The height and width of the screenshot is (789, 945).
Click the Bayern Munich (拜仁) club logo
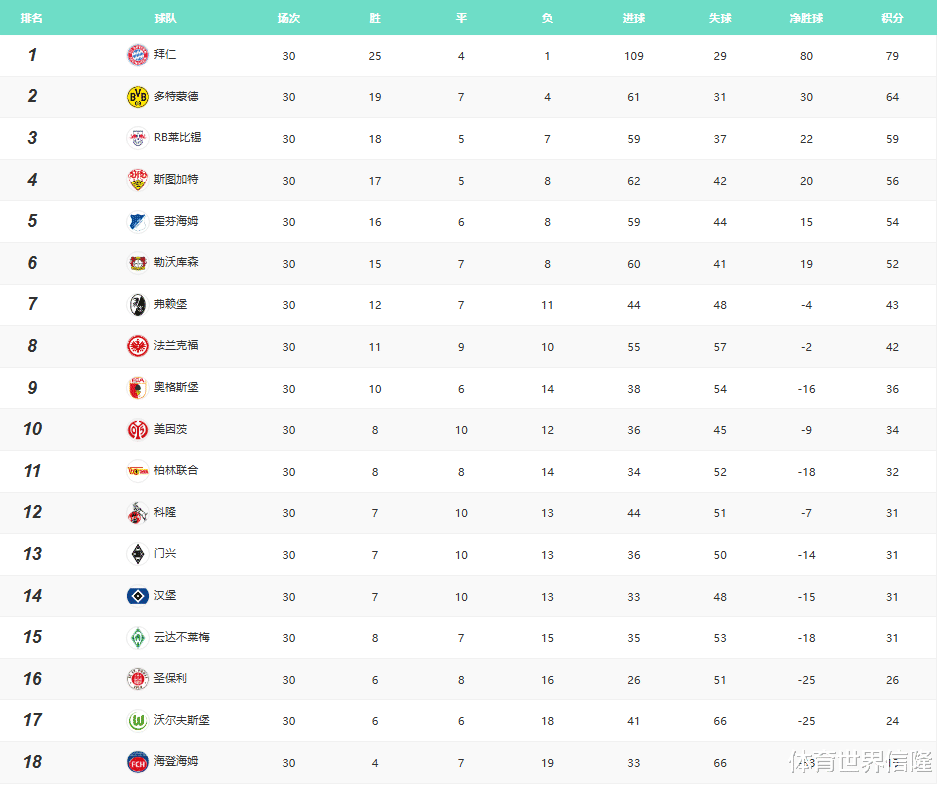point(137,55)
